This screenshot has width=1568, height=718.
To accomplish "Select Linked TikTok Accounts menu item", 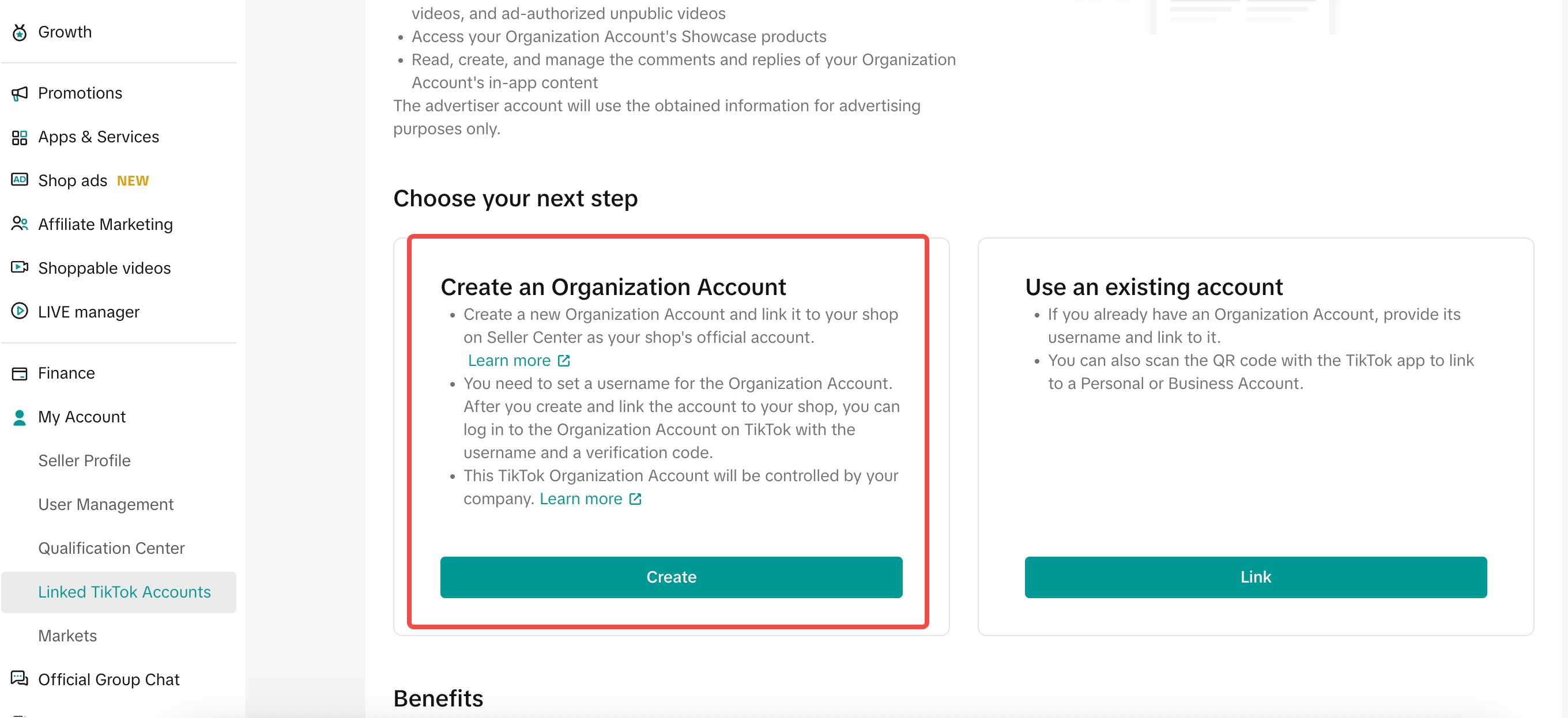I will click(124, 592).
